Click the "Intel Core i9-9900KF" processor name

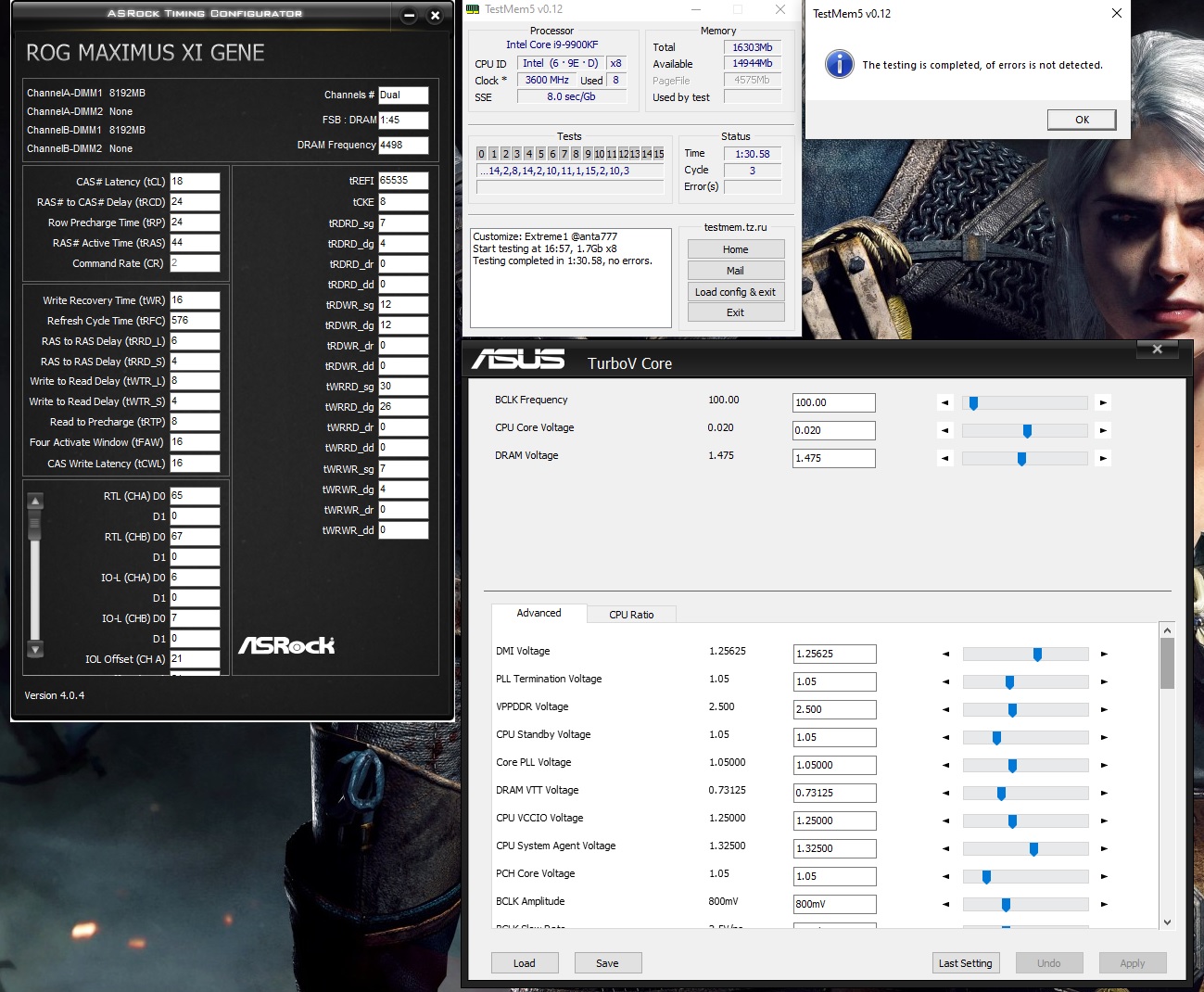pyautogui.click(x=552, y=45)
